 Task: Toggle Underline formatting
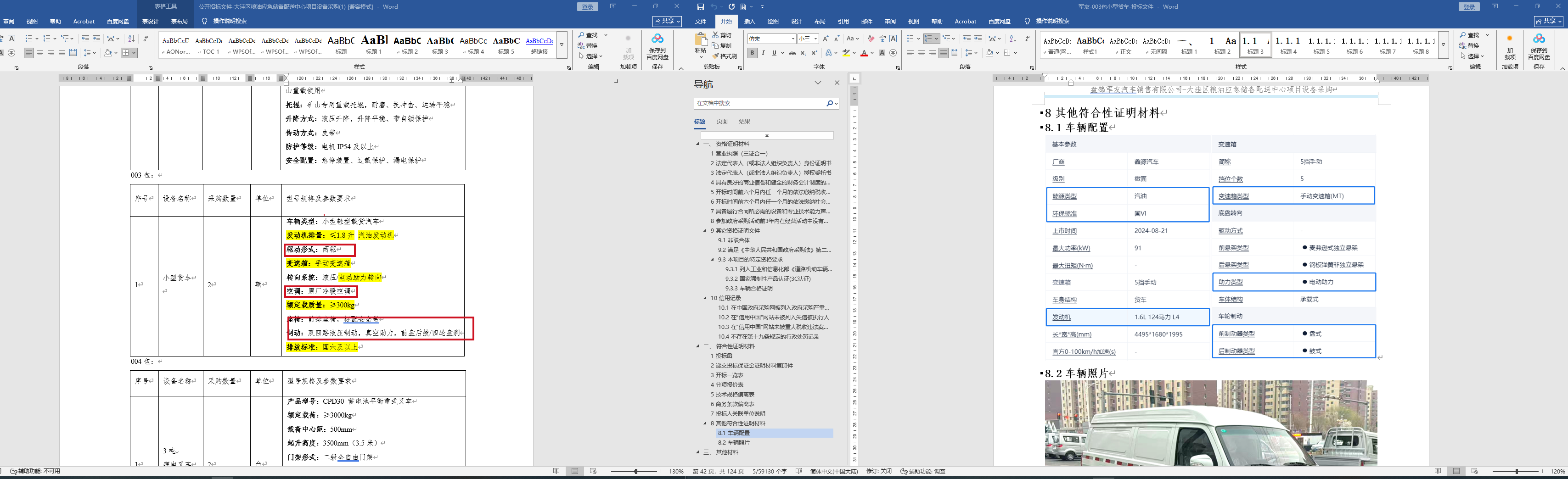[x=774, y=54]
